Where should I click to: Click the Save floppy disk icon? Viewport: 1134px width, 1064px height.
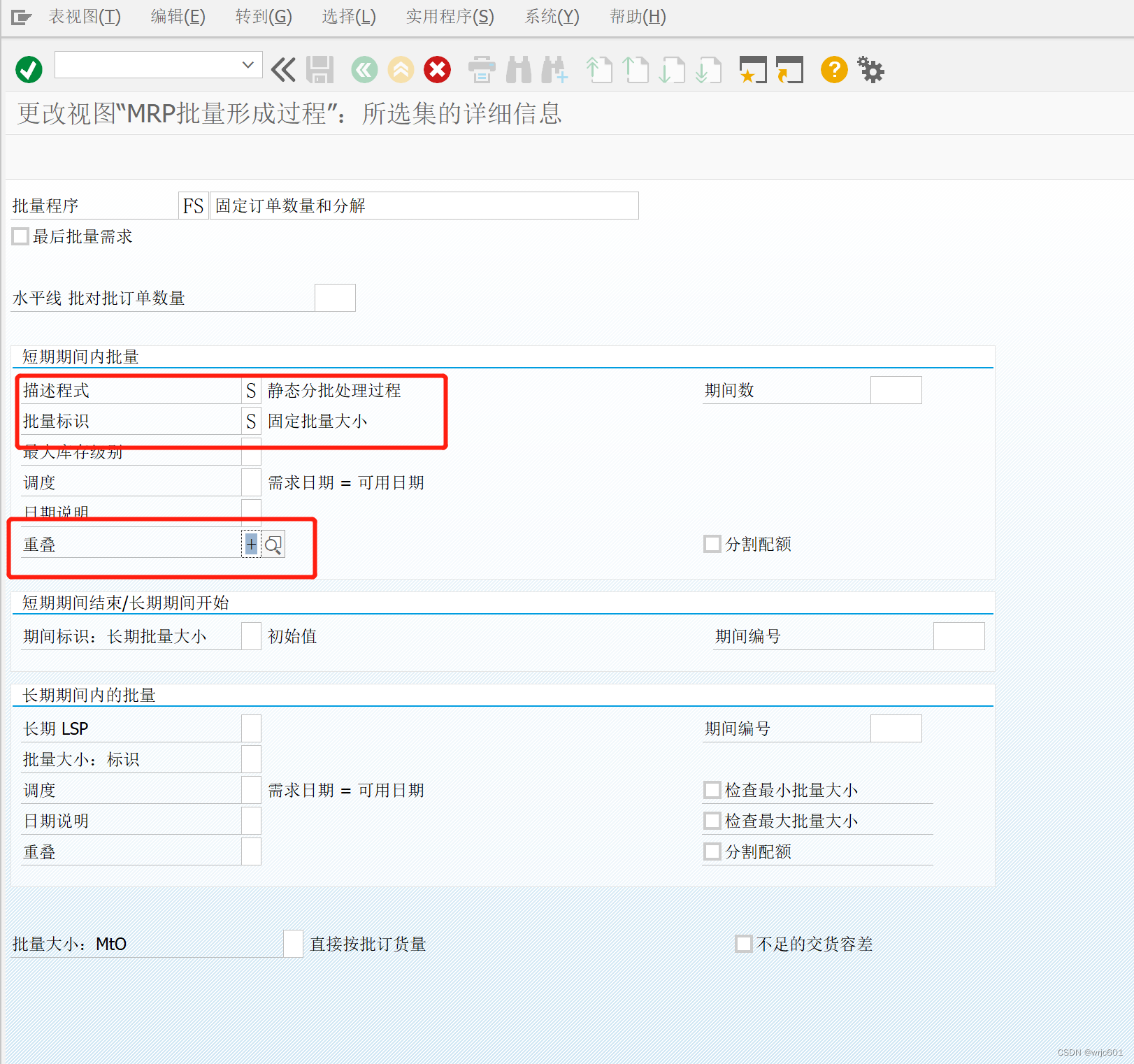[320, 69]
